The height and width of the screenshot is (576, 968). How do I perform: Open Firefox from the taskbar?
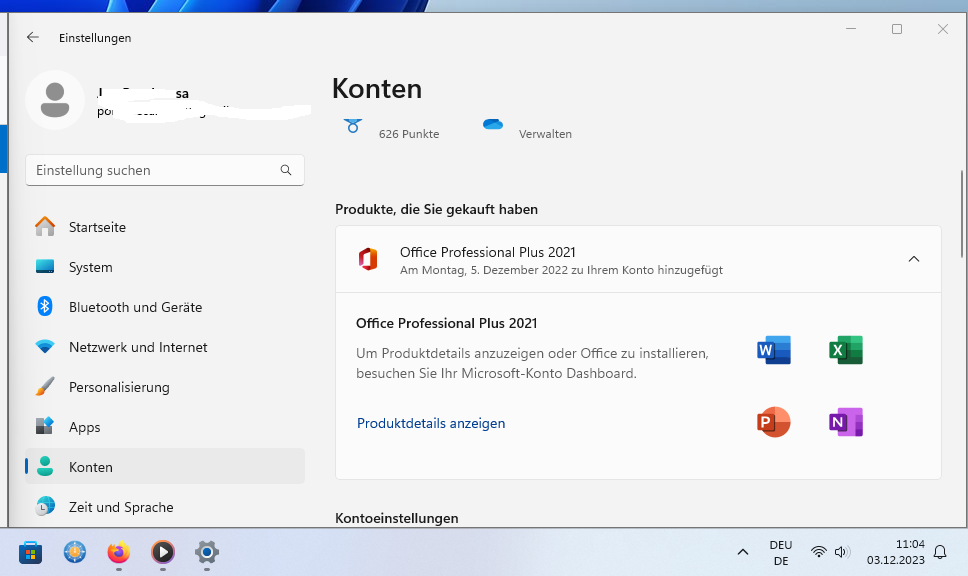119,552
